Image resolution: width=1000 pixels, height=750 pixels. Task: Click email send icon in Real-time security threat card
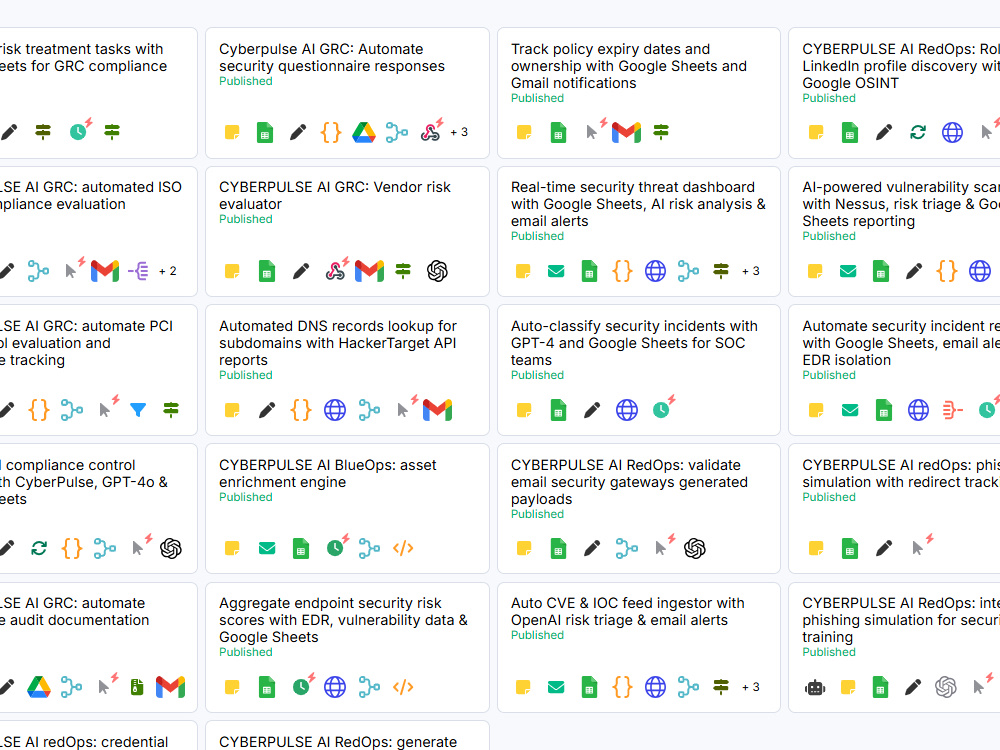556,271
